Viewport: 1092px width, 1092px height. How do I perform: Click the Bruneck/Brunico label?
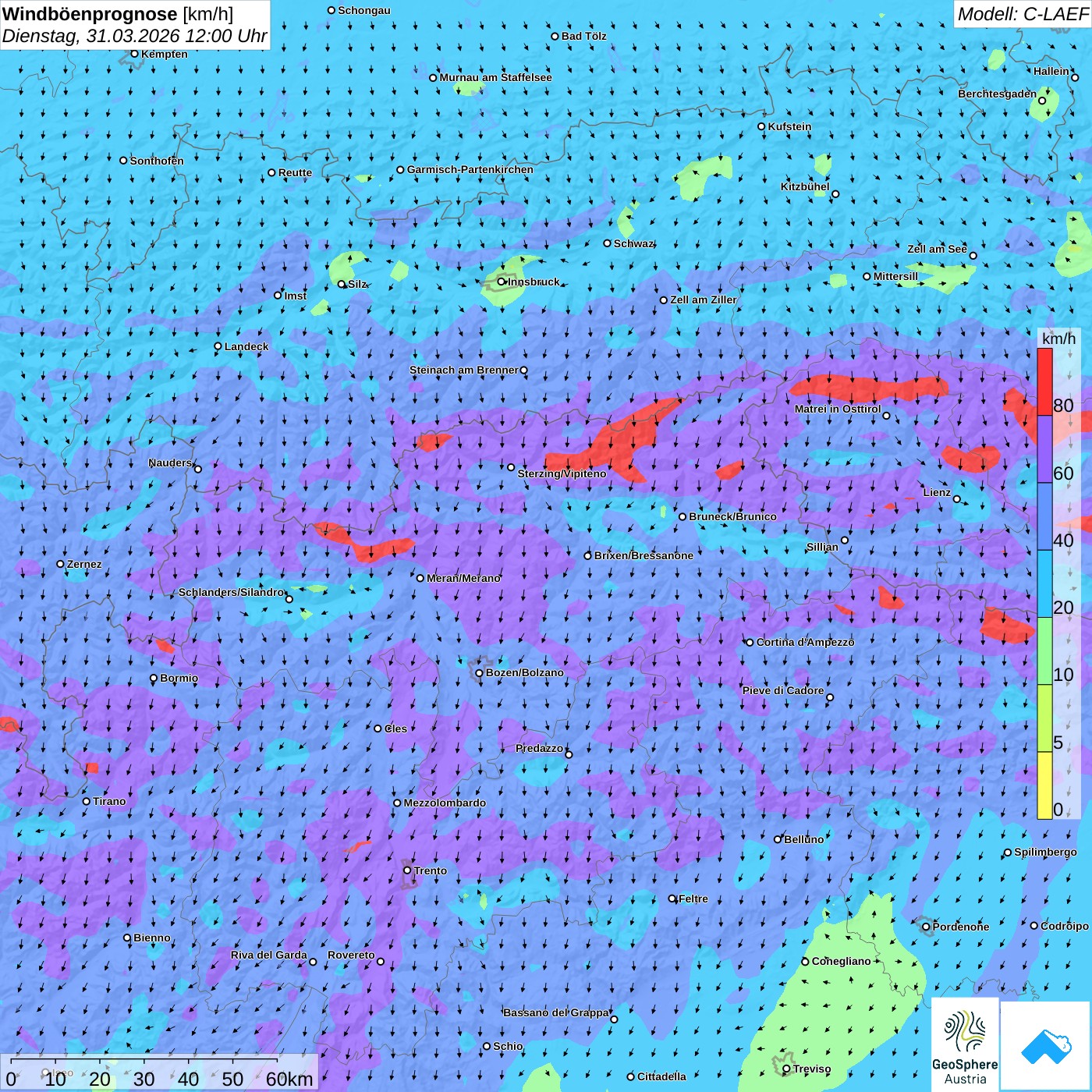point(732,516)
